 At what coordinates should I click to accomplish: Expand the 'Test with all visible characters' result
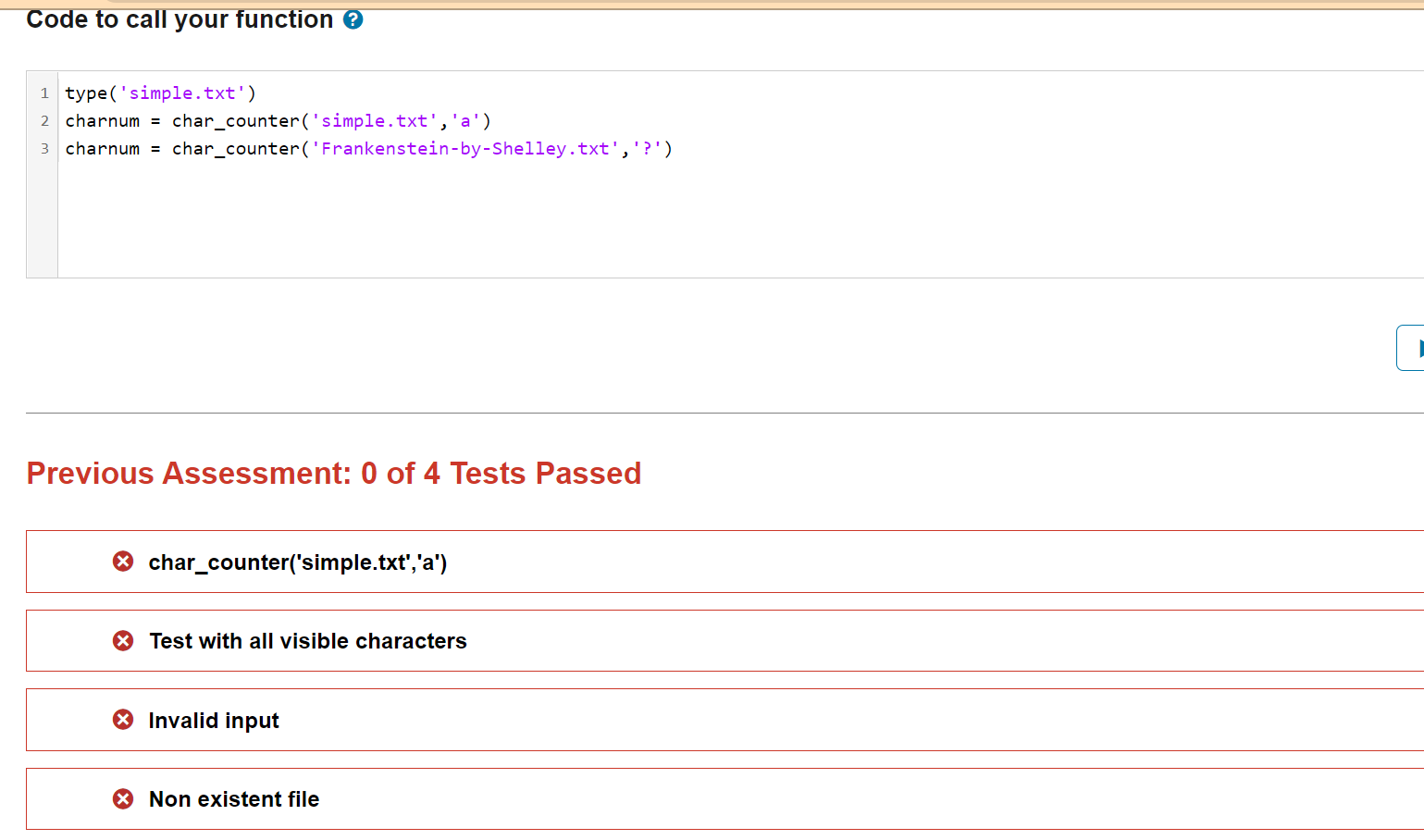308,640
